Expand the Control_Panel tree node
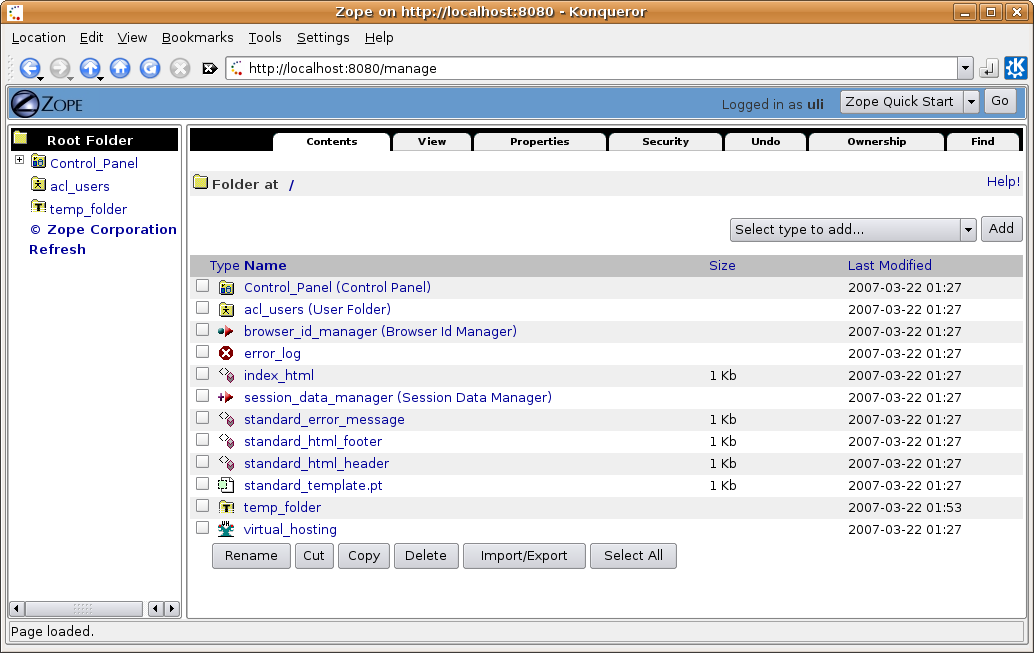The width and height of the screenshot is (1034, 653). click(20, 160)
